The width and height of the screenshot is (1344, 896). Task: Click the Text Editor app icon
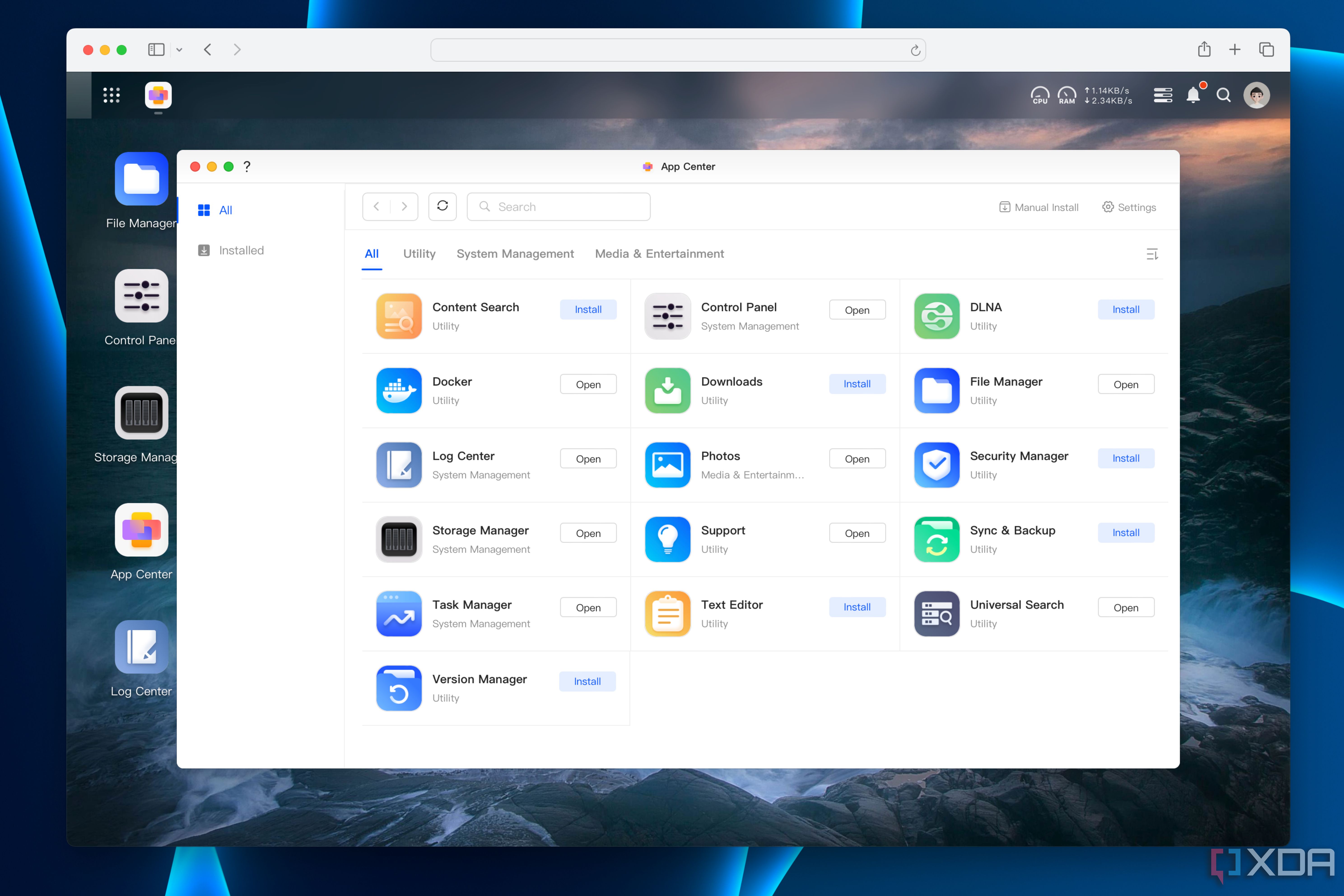pos(667,614)
